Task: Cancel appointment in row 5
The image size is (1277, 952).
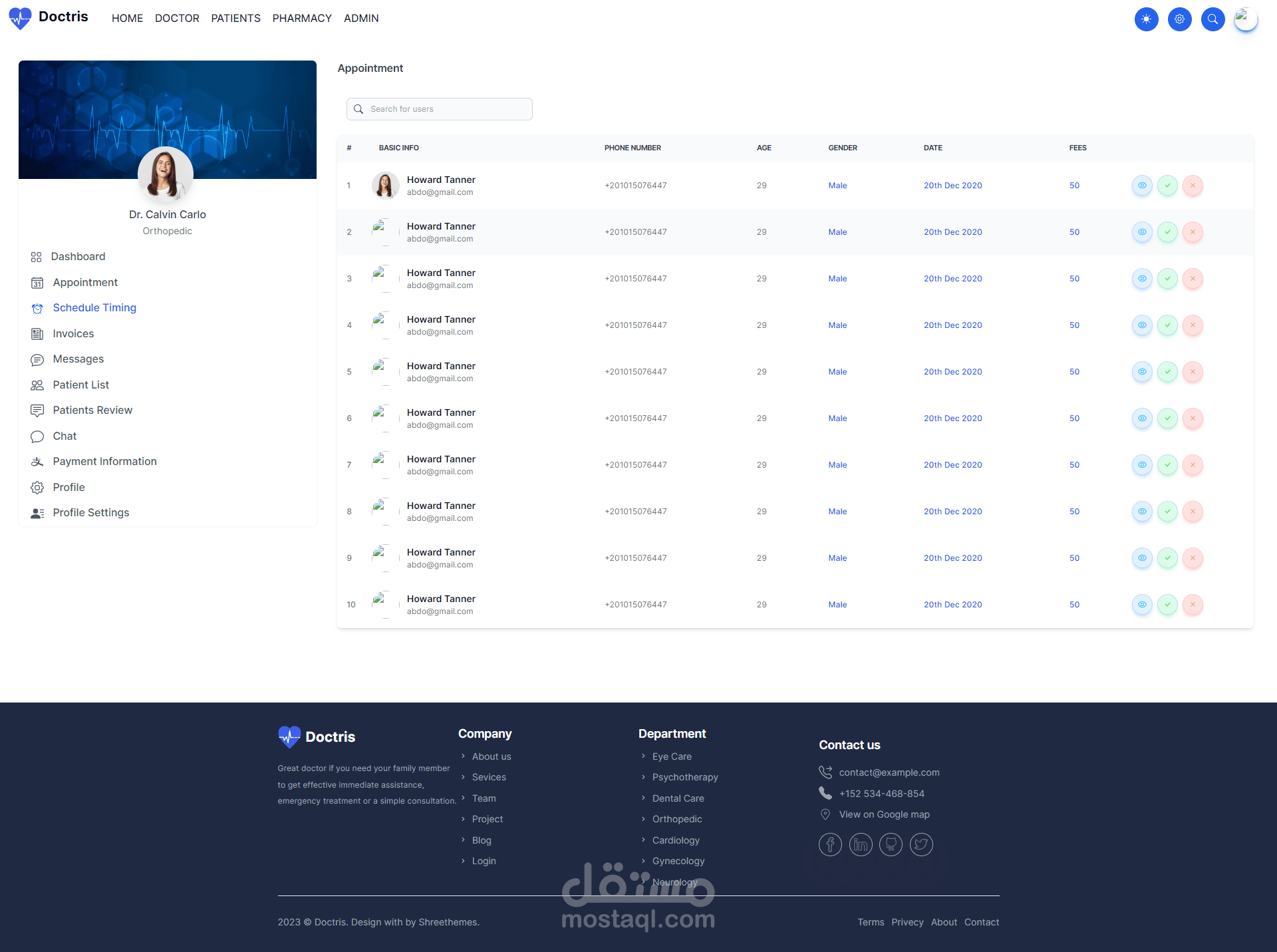Action: point(1193,372)
